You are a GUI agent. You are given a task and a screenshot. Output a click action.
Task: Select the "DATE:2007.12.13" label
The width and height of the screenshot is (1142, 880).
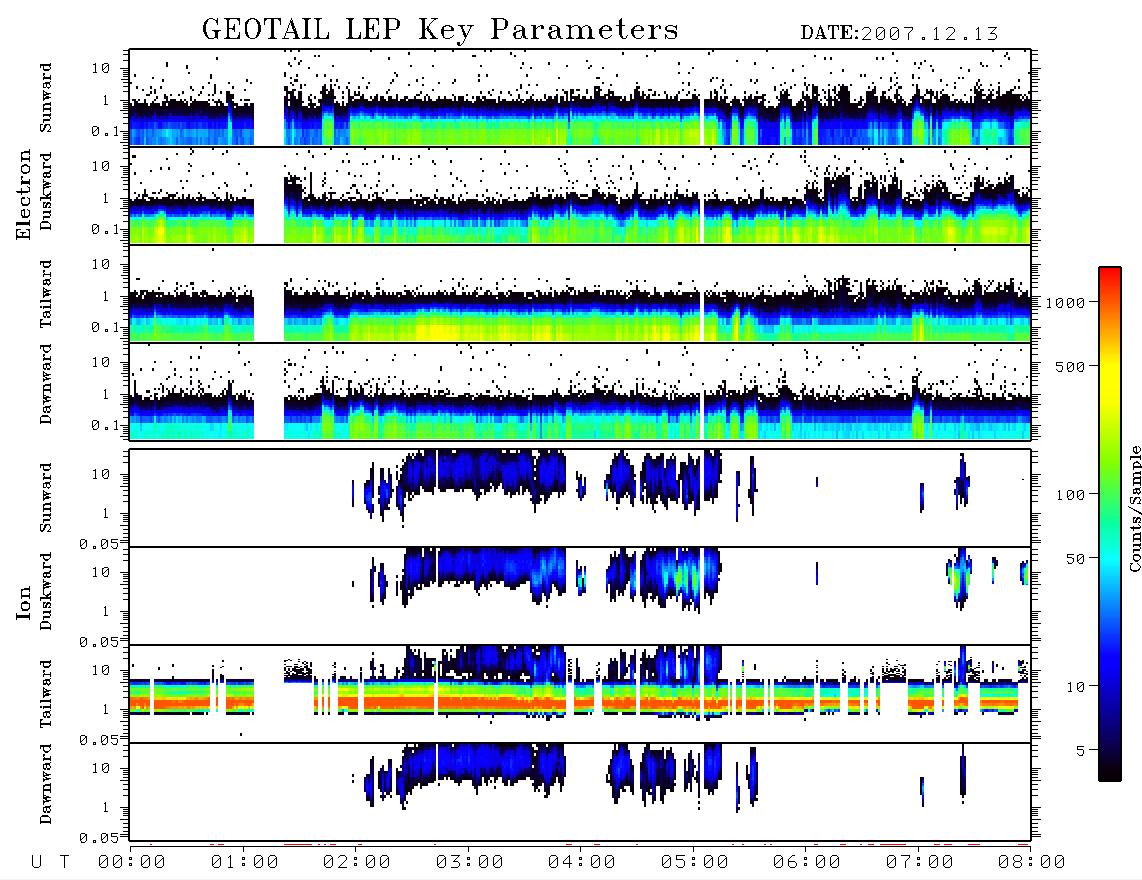coord(899,34)
